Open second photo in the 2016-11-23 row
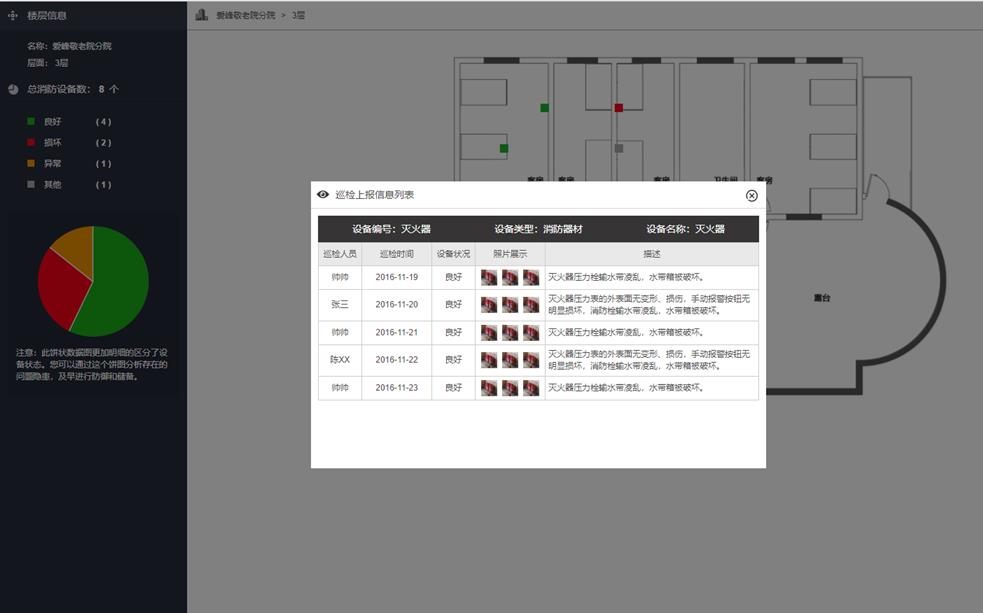Viewport: 983px width, 613px height. pyautogui.click(x=510, y=388)
